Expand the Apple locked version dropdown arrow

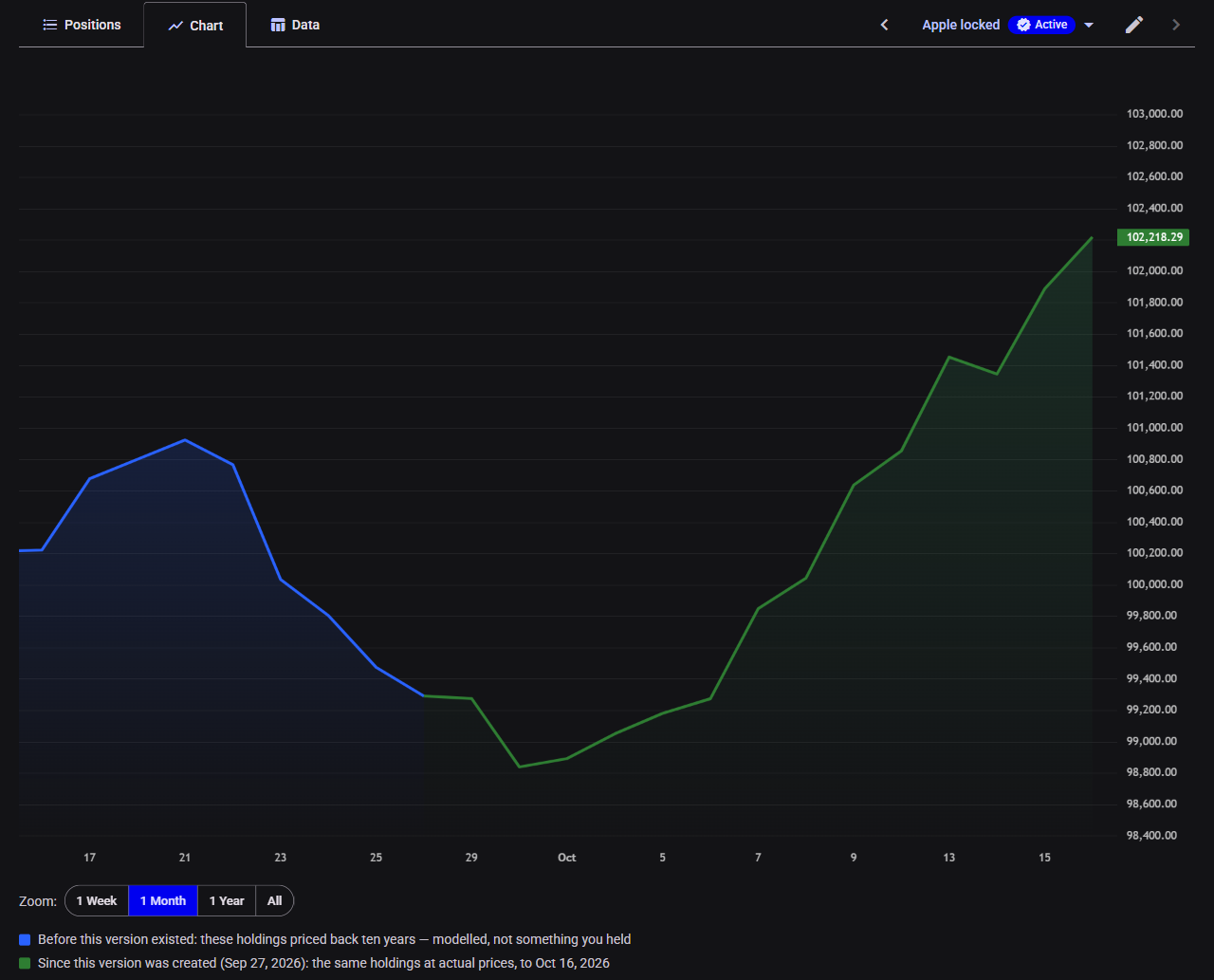click(1089, 25)
